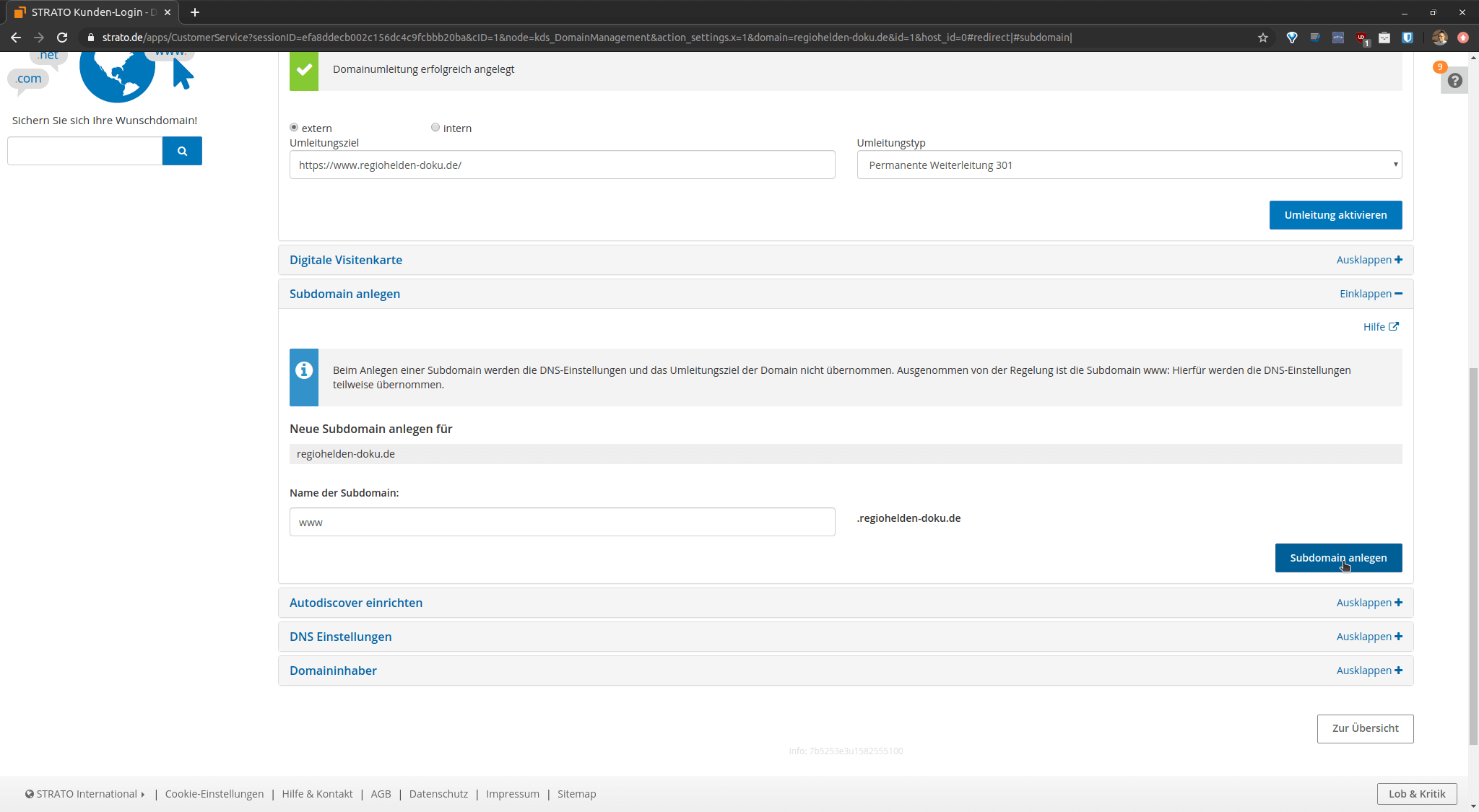Click the red update arrow icon
The image size is (1479, 812).
(x=1463, y=38)
